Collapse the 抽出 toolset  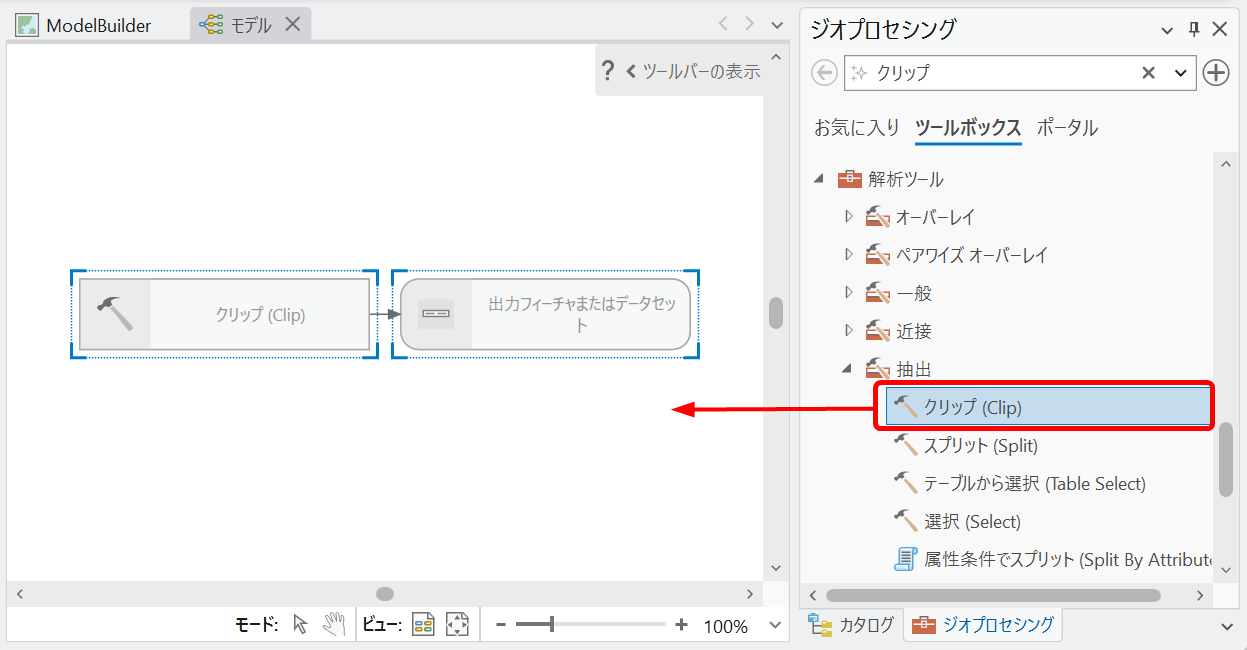[x=848, y=369]
